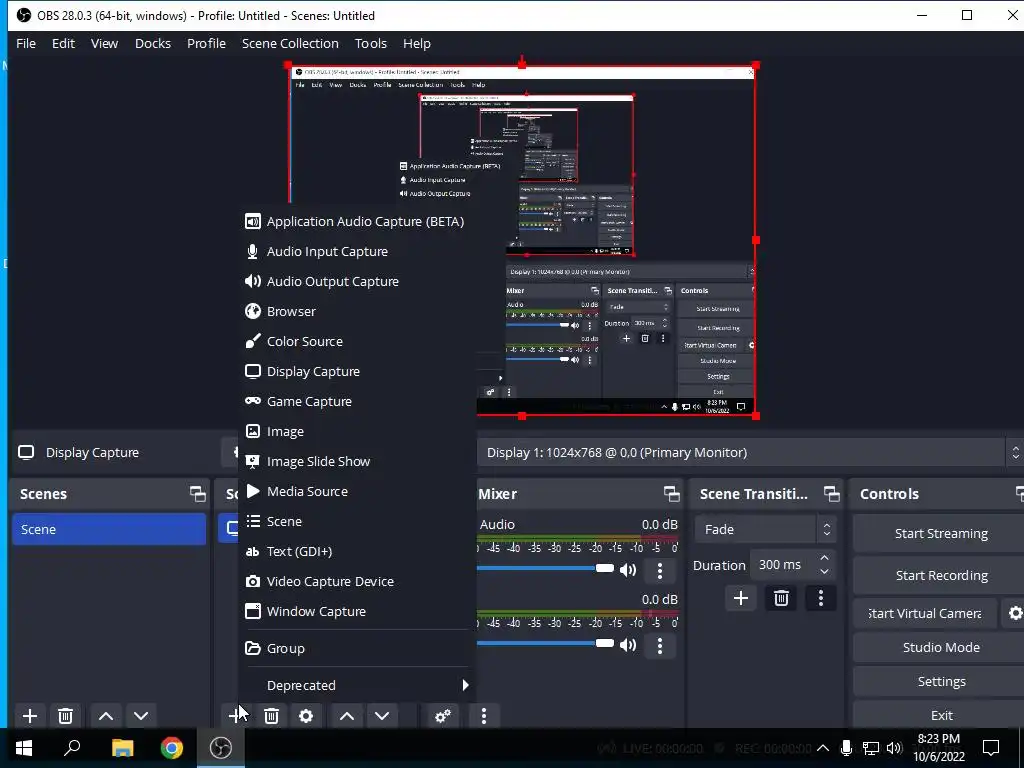Remove transition with trash icon
This screenshot has width=1024, height=768.
(781, 598)
